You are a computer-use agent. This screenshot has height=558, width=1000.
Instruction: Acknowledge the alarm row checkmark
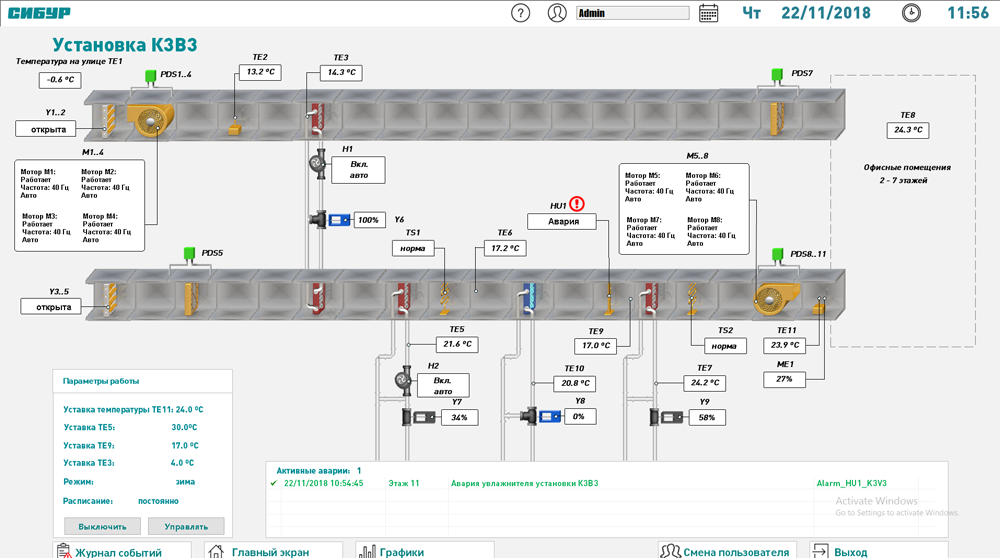tap(274, 483)
